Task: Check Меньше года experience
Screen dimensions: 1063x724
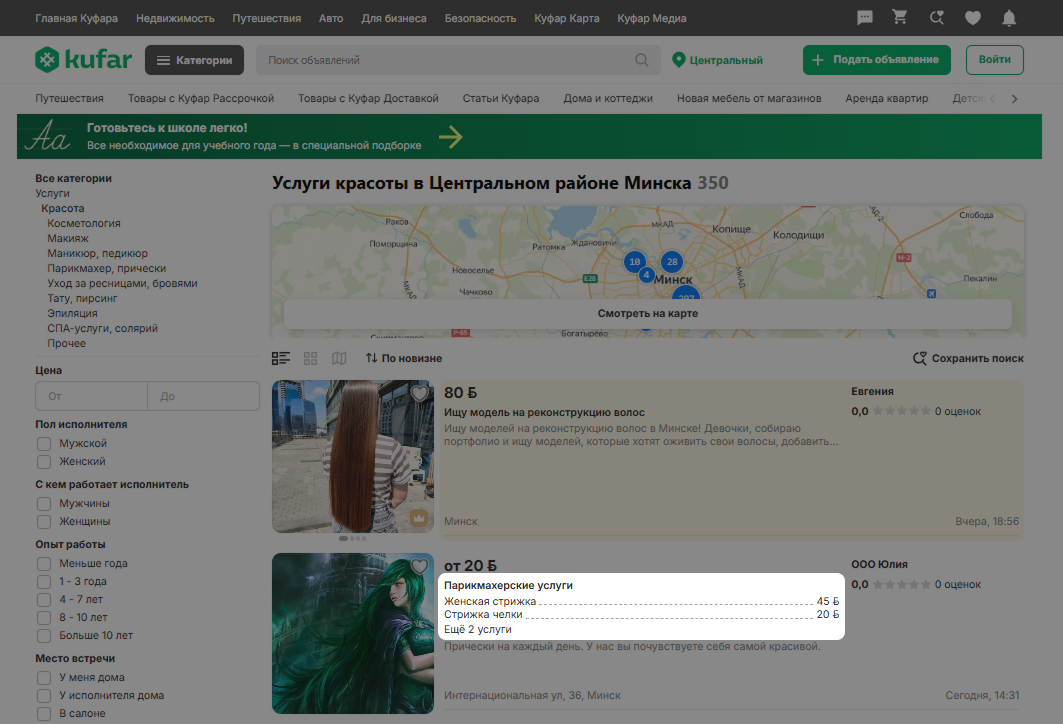Action: click(x=44, y=564)
